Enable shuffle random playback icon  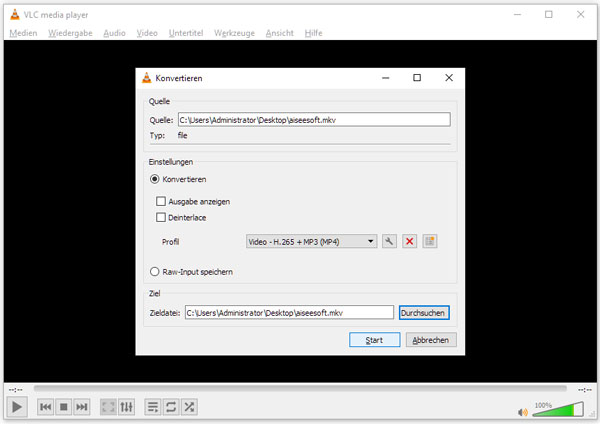(x=189, y=407)
